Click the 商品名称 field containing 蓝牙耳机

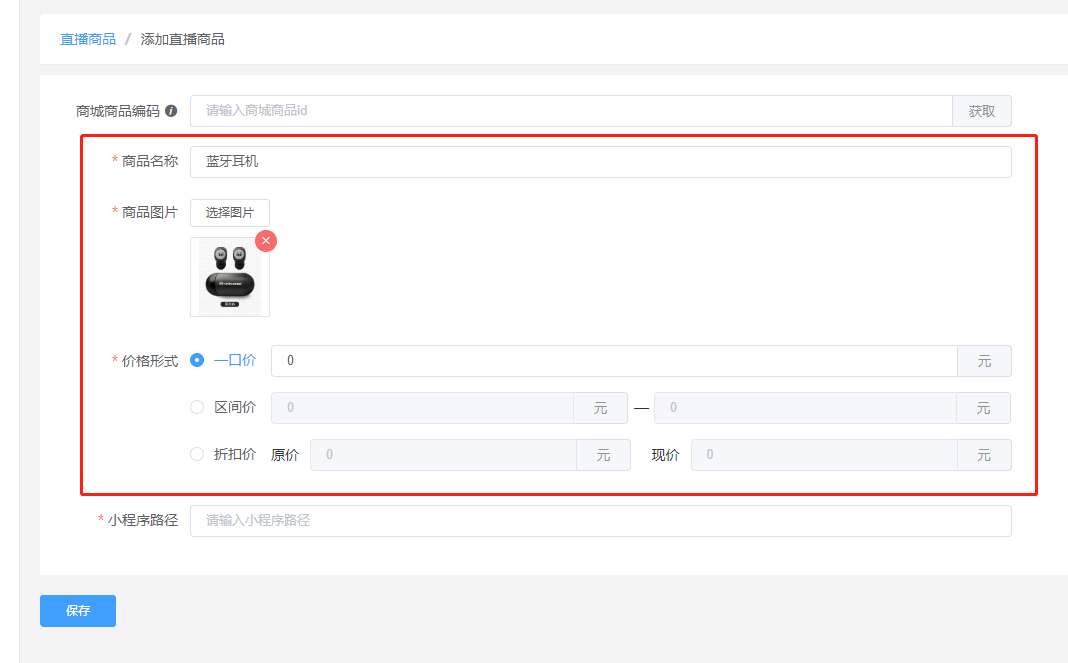601,161
